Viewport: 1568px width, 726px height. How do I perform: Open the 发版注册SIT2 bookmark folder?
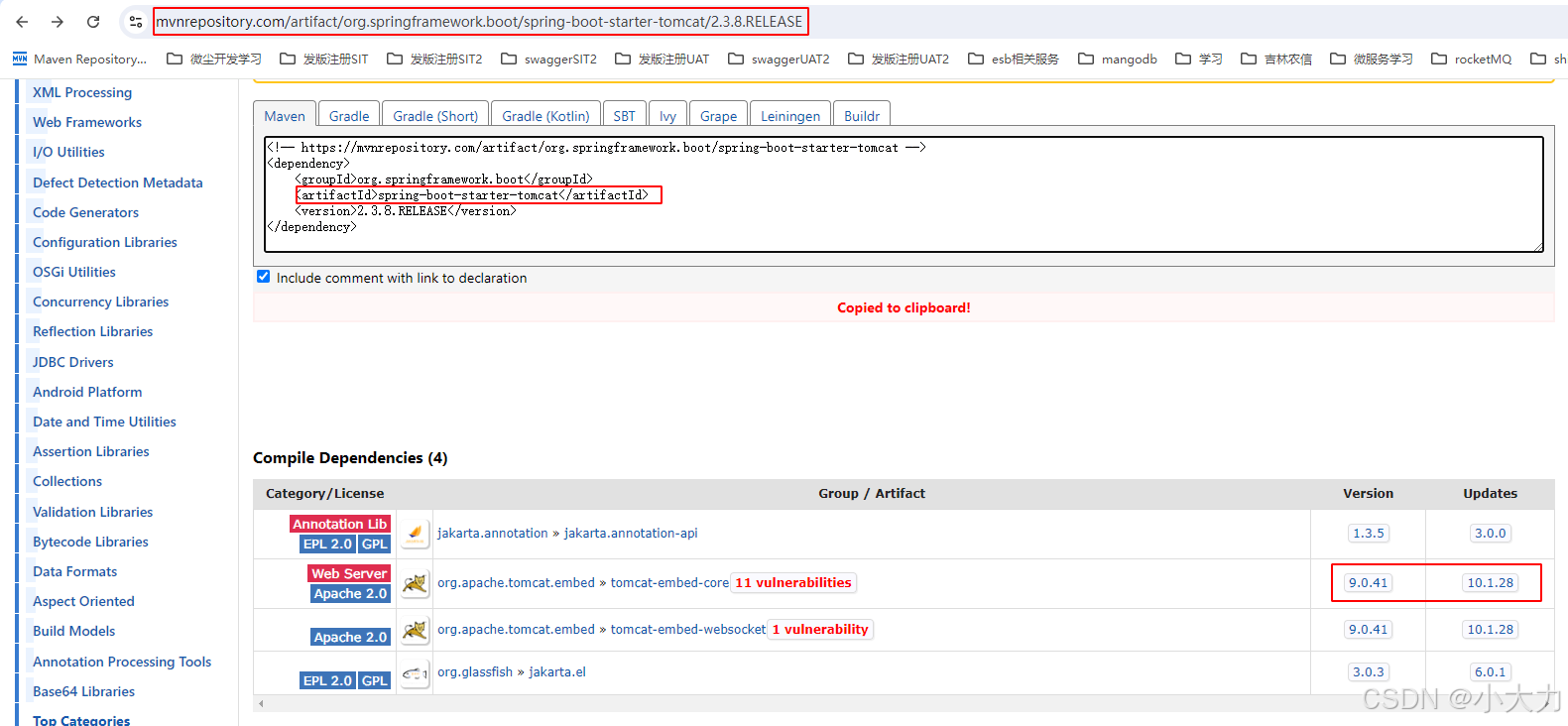(x=434, y=59)
